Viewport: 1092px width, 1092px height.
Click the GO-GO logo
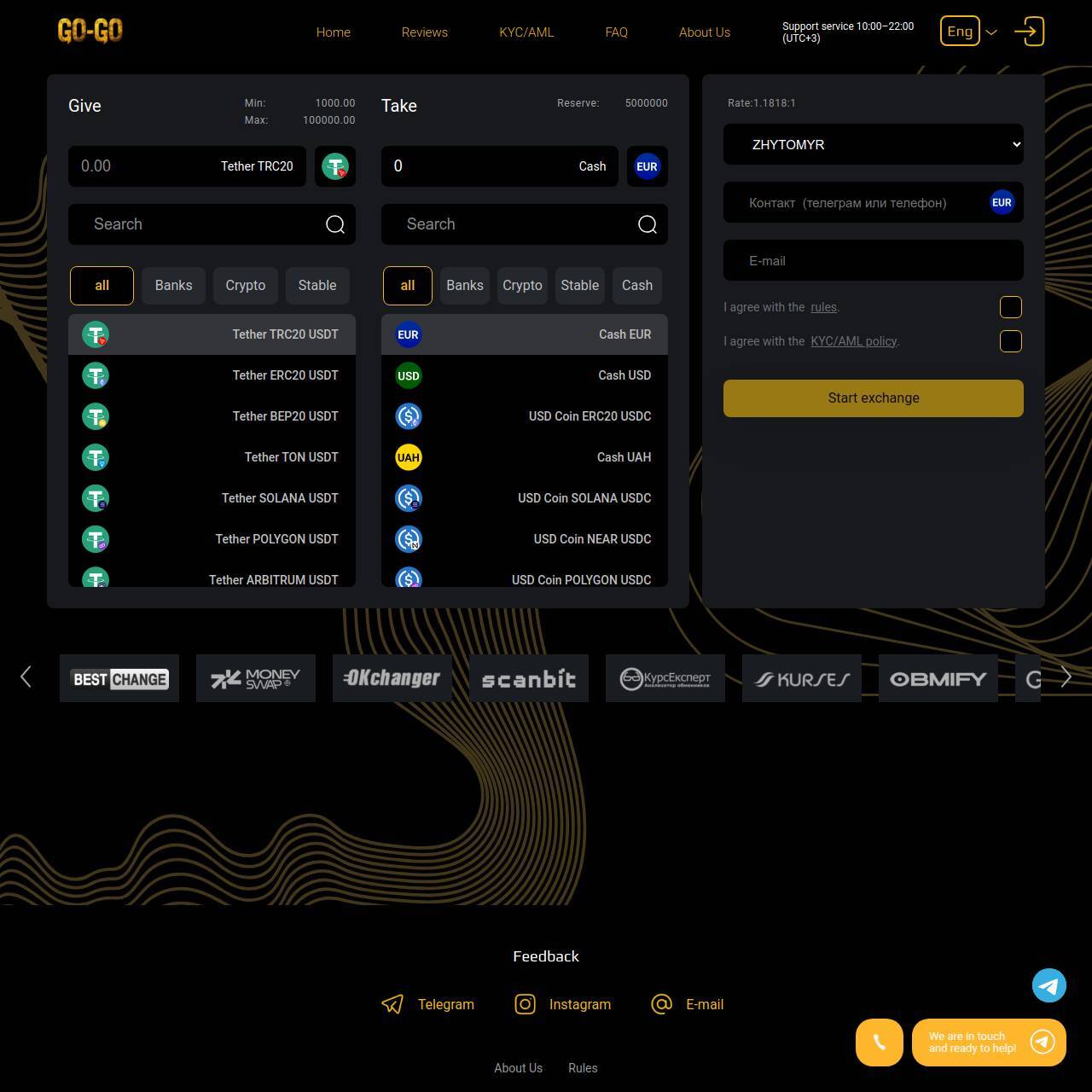pyautogui.click(x=90, y=32)
